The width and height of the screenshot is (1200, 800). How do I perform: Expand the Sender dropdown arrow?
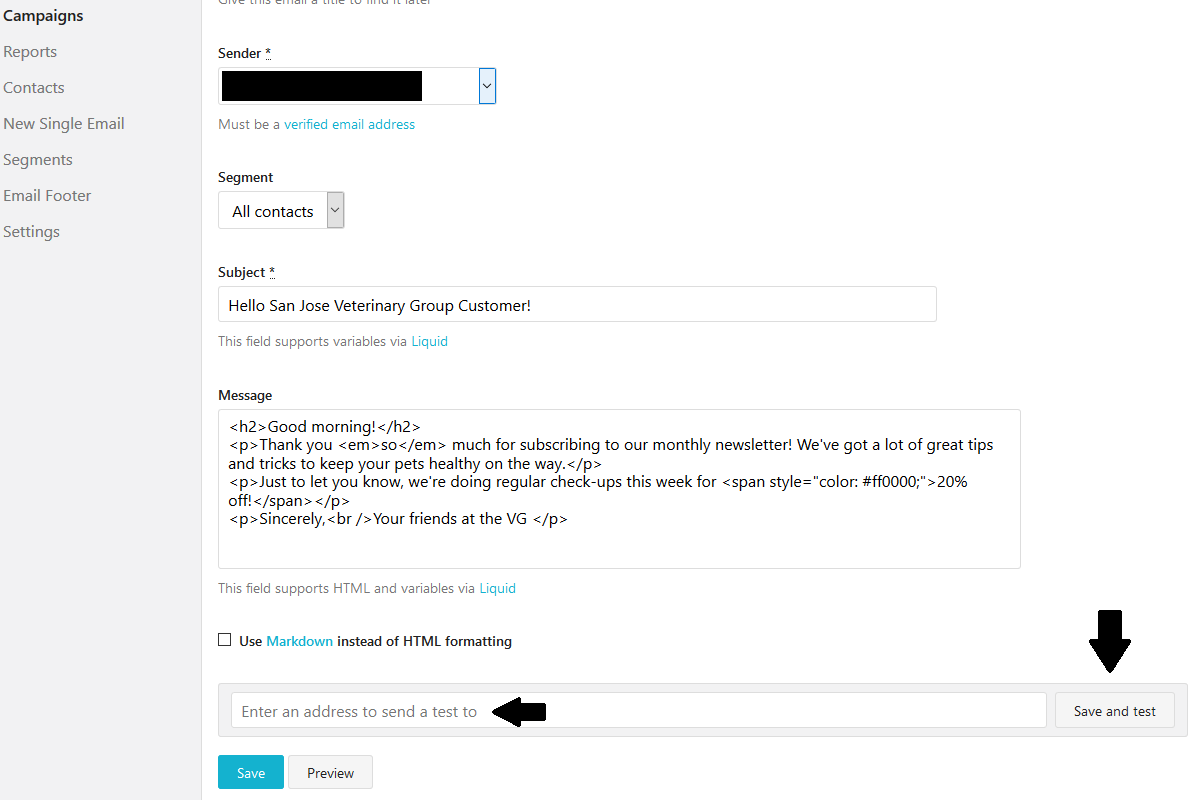487,86
